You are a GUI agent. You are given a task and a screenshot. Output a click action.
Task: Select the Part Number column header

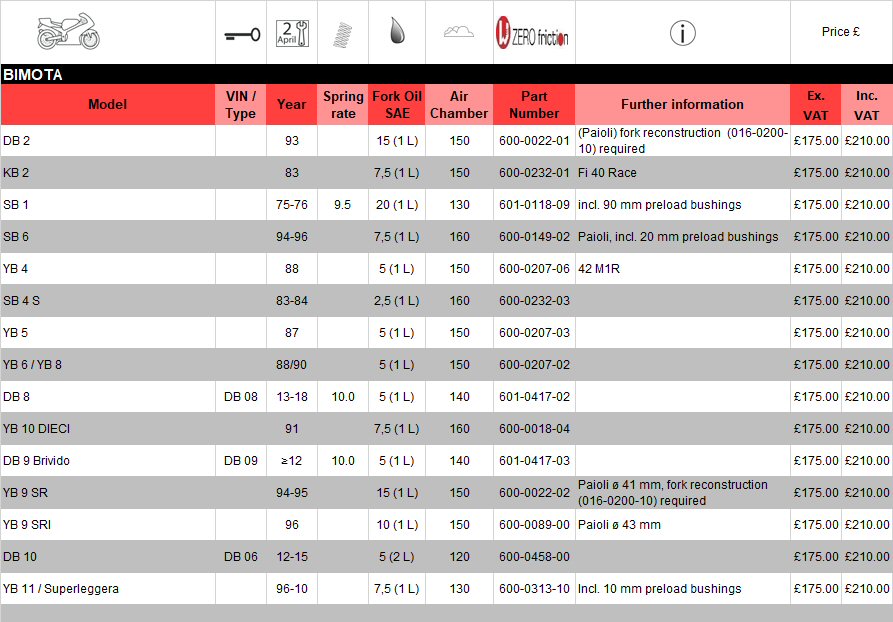[x=534, y=105]
